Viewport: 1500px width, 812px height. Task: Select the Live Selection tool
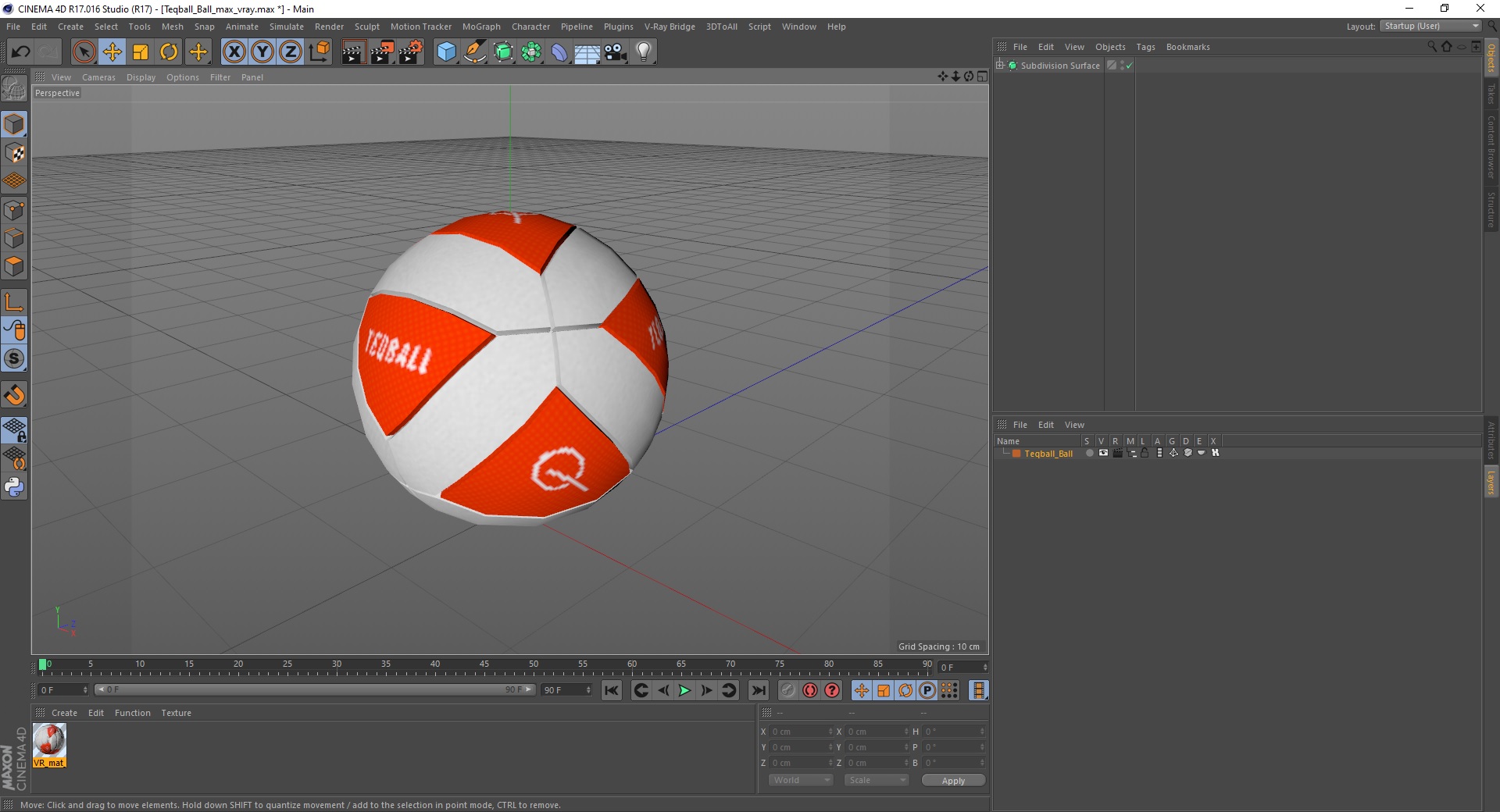[84, 52]
